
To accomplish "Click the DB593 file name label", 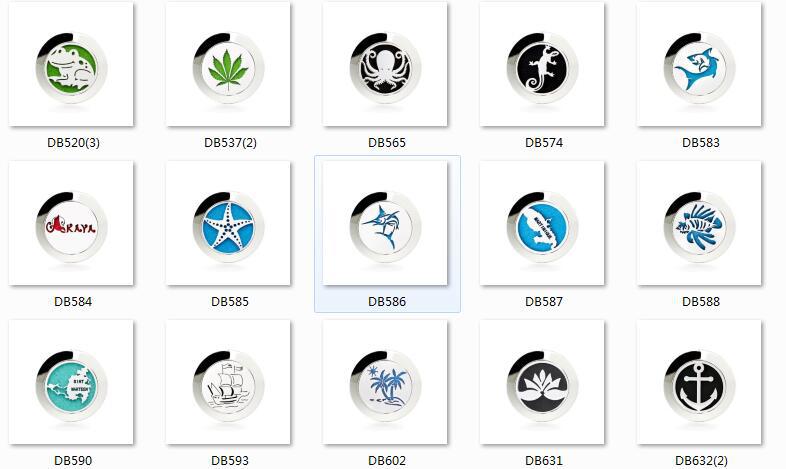I will (x=230, y=460).
